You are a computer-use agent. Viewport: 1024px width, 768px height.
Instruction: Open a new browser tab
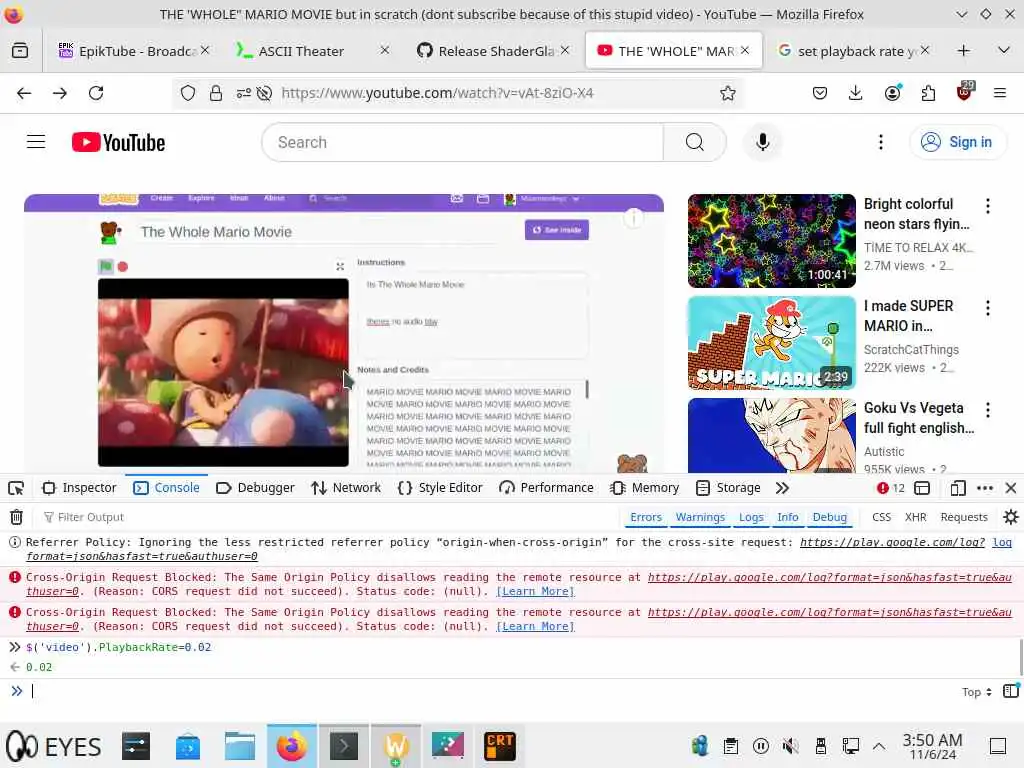coord(963,50)
